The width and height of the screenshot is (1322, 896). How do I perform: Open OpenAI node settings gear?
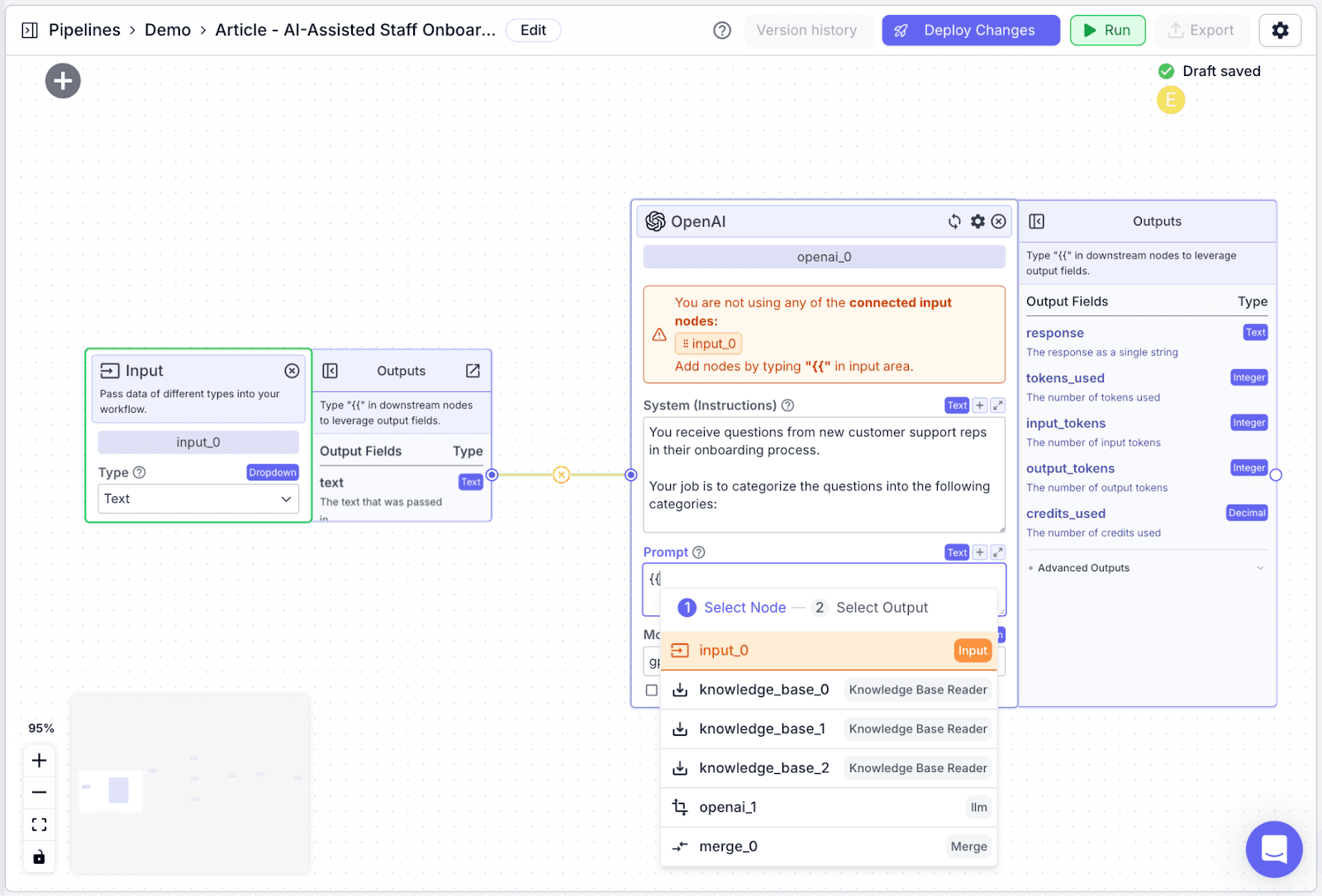977,221
